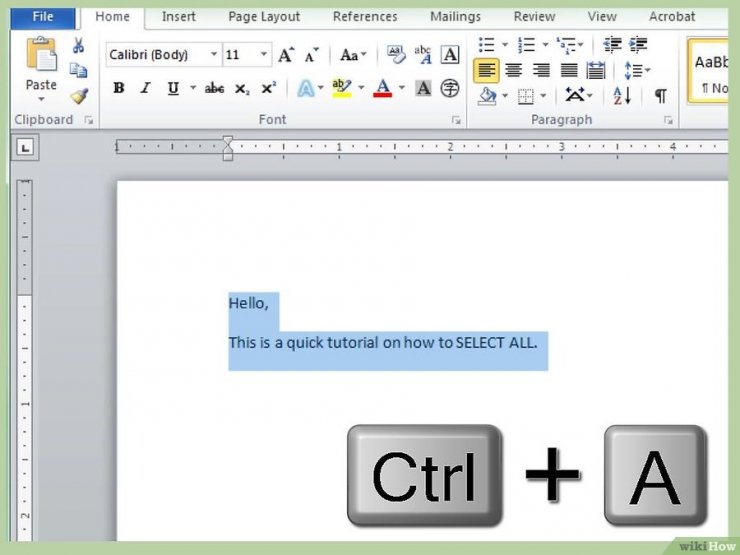
Task: Switch to the Insert tab
Action: pyautogui.click(x=178, y=17)
